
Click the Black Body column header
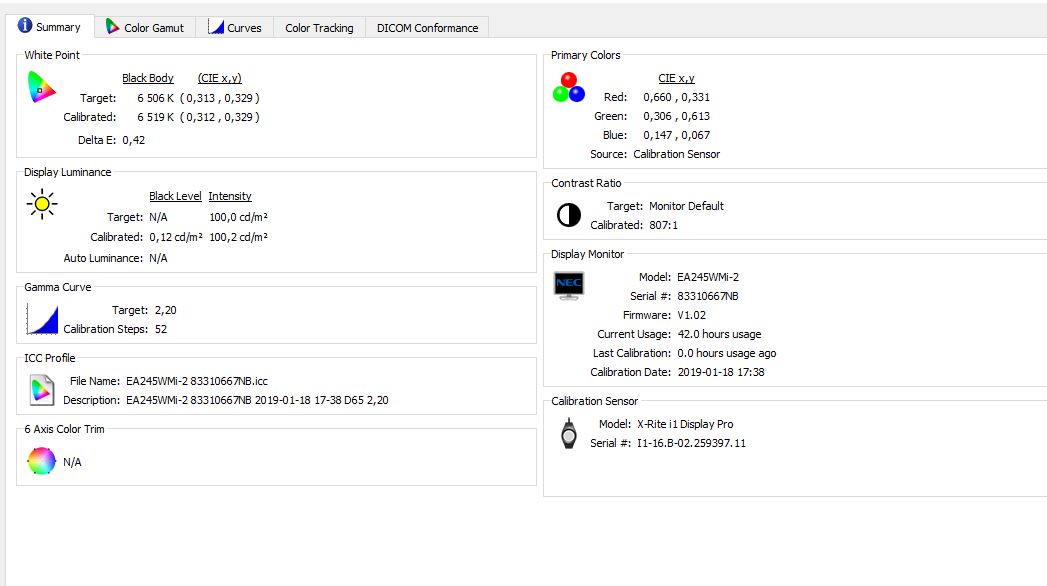pos(148,78)
